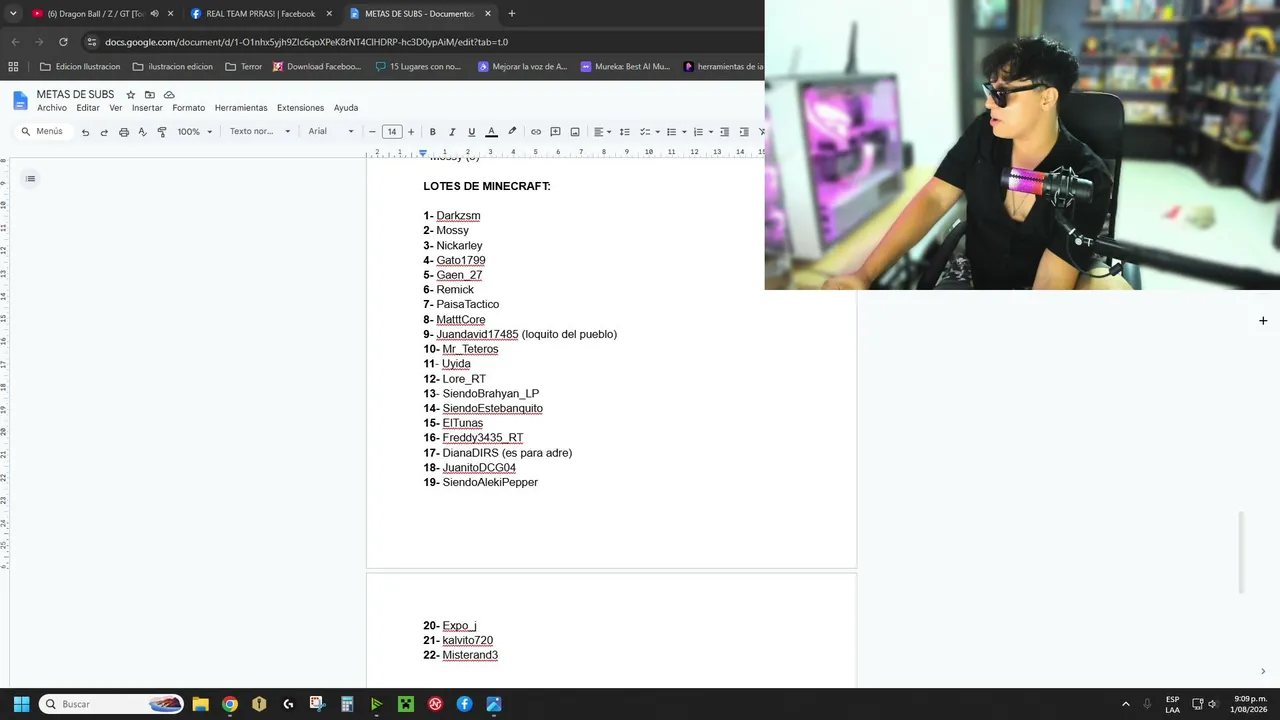Open the Minecraft creeper taskbar icon

pos(405,704)
